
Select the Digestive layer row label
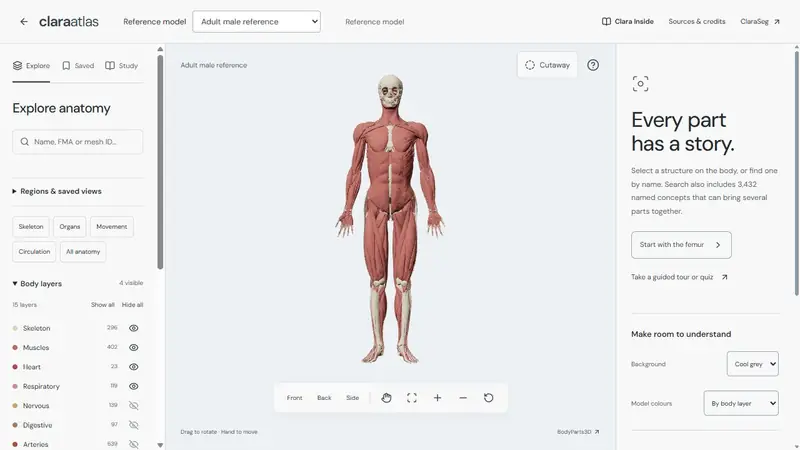point(37,425)
